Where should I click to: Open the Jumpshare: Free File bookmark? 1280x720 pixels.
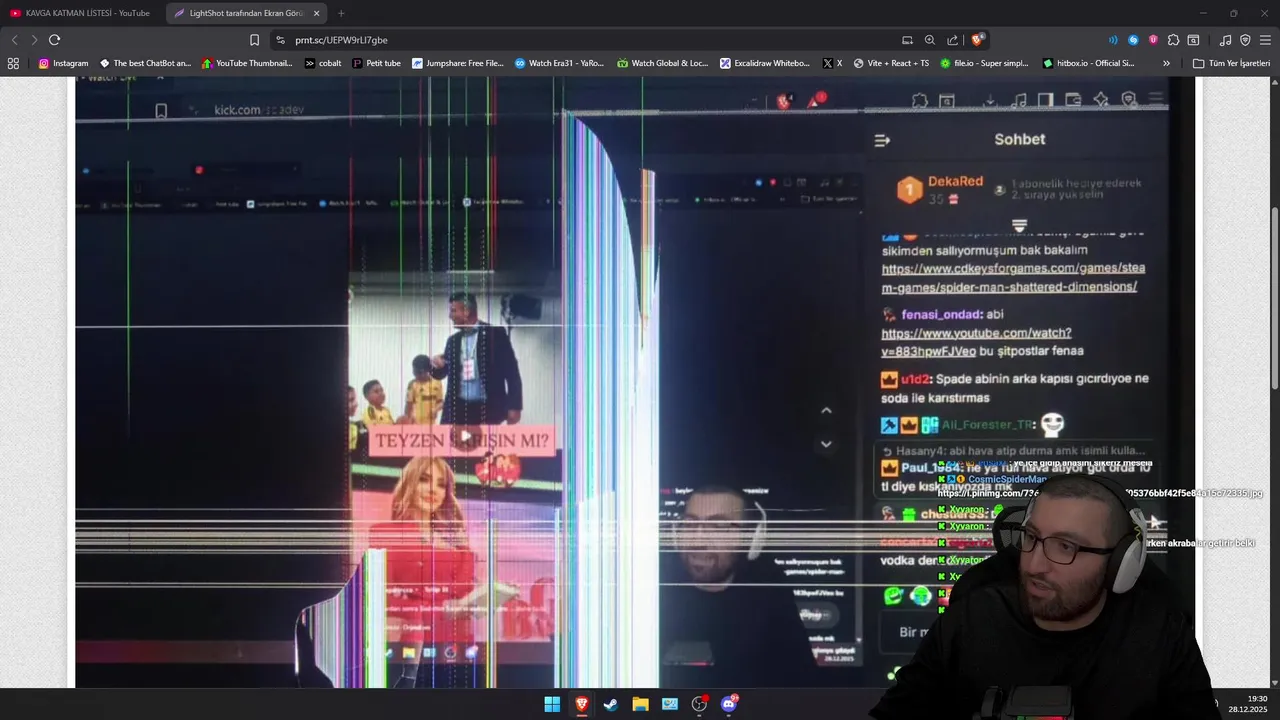pos(458,63)
